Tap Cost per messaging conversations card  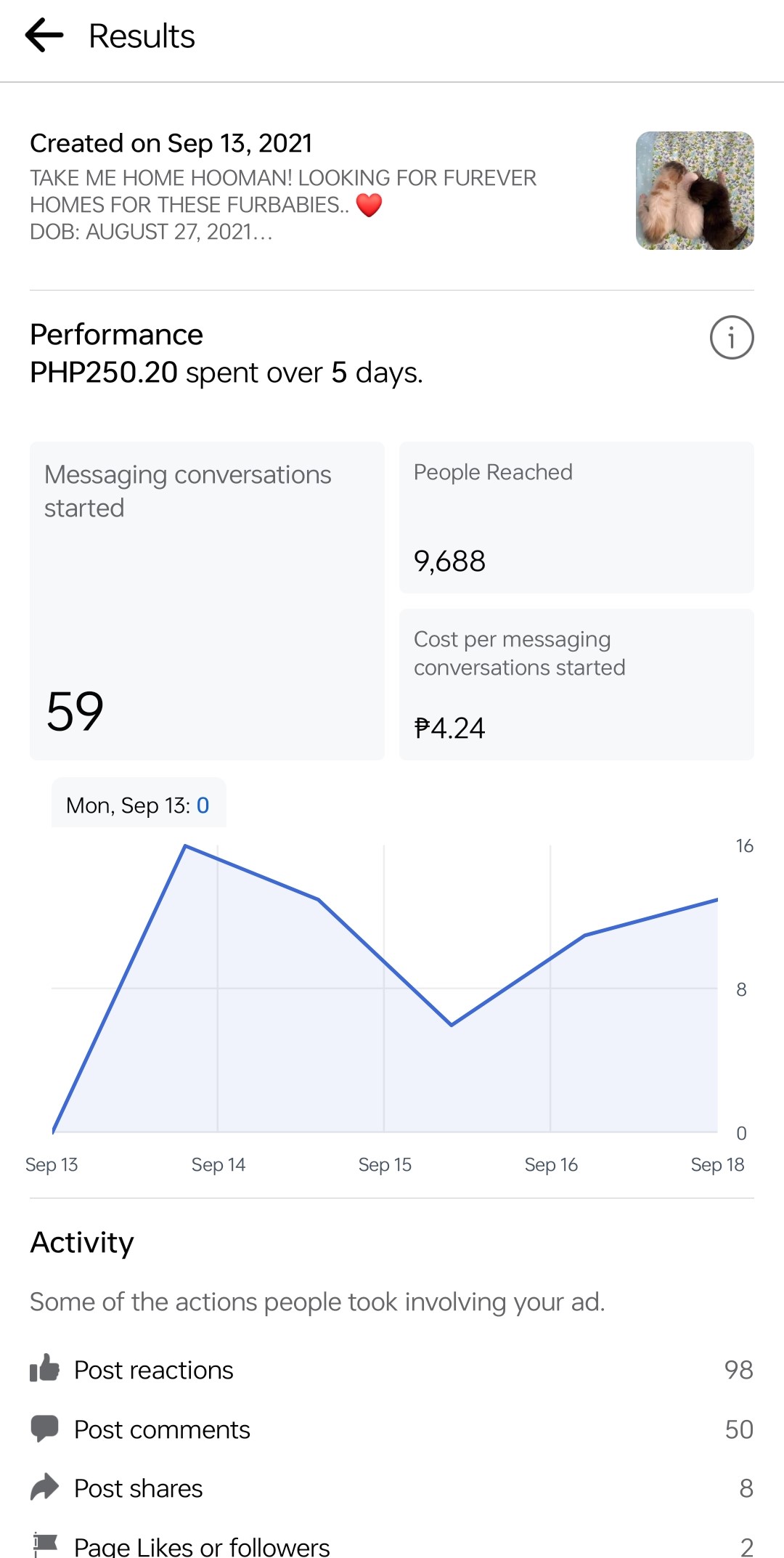pyautogui.click(x=576, y=684)
